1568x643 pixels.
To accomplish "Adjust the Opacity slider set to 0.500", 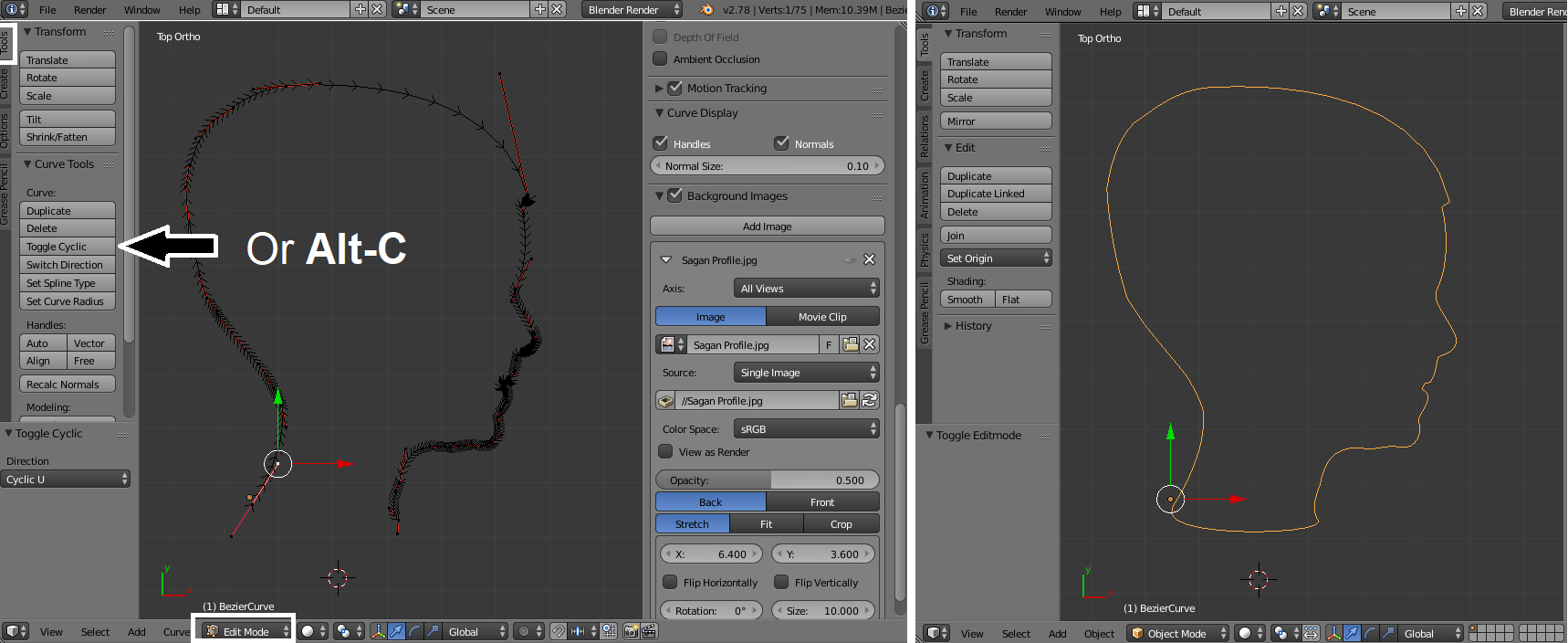I will [768, 480].
